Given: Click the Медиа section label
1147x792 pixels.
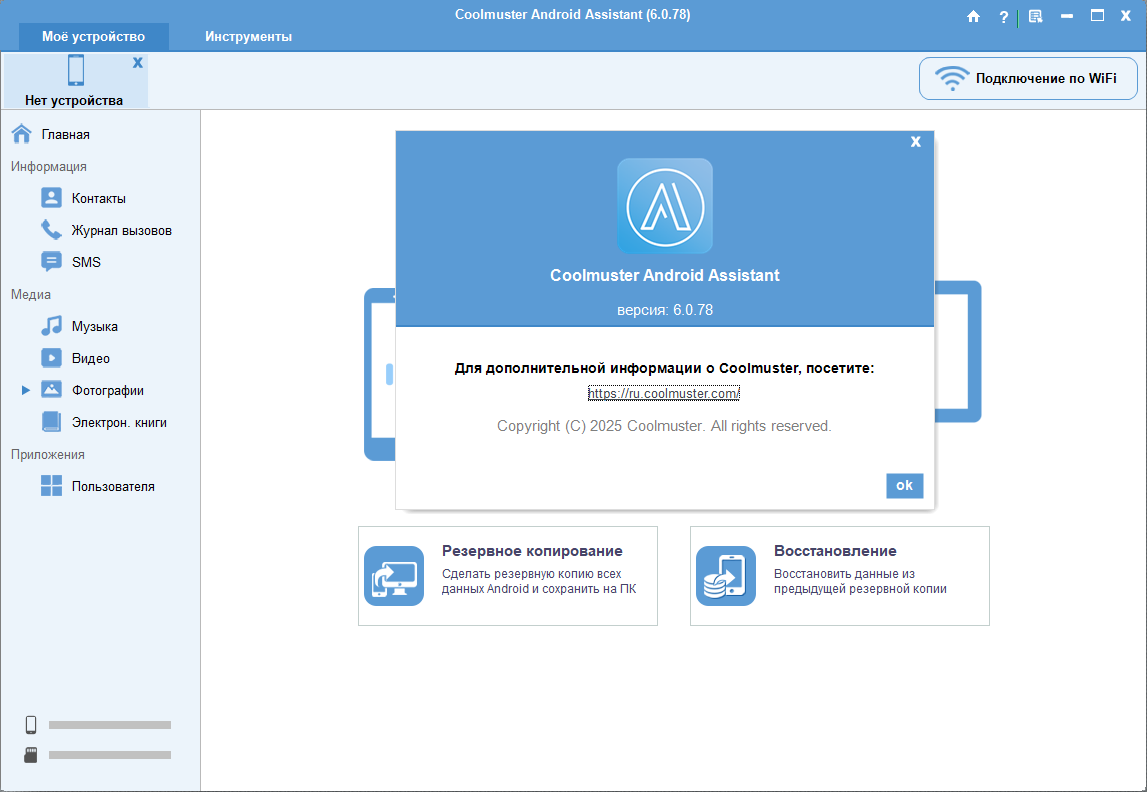Looking at the screenshot, I should [x=31, y=295].
